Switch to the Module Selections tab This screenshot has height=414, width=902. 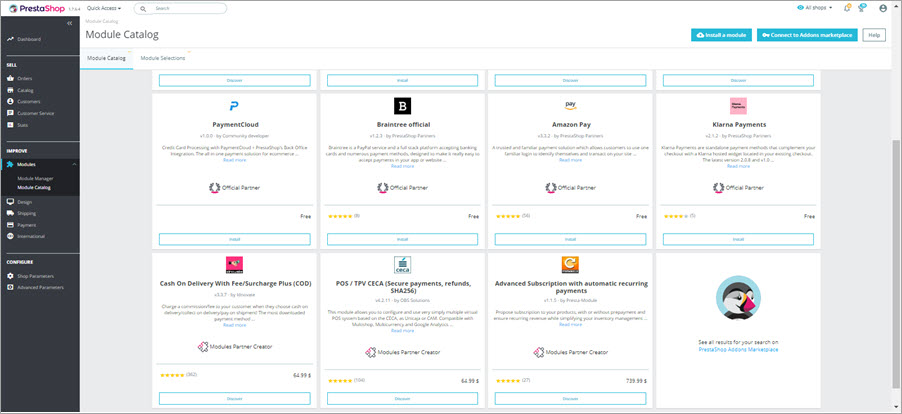(x=163, y=58)
